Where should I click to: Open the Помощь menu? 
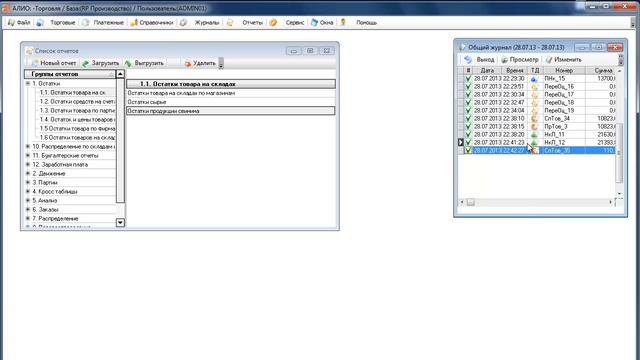(x=366, y=22)
